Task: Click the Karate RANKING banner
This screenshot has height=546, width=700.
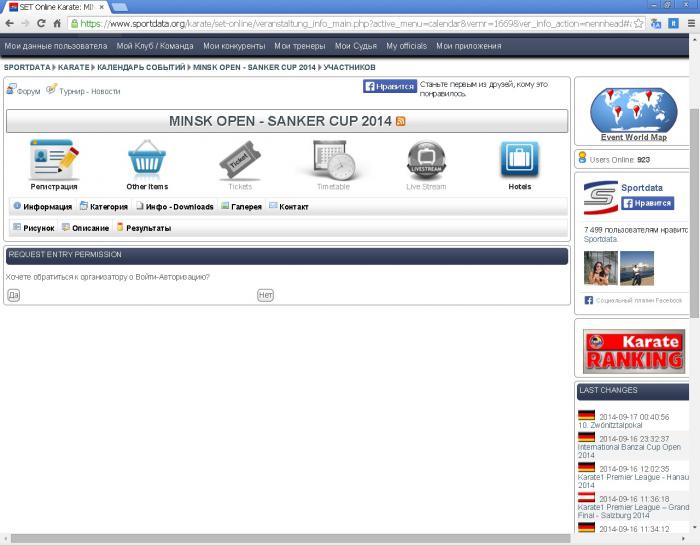Action: 633,351
